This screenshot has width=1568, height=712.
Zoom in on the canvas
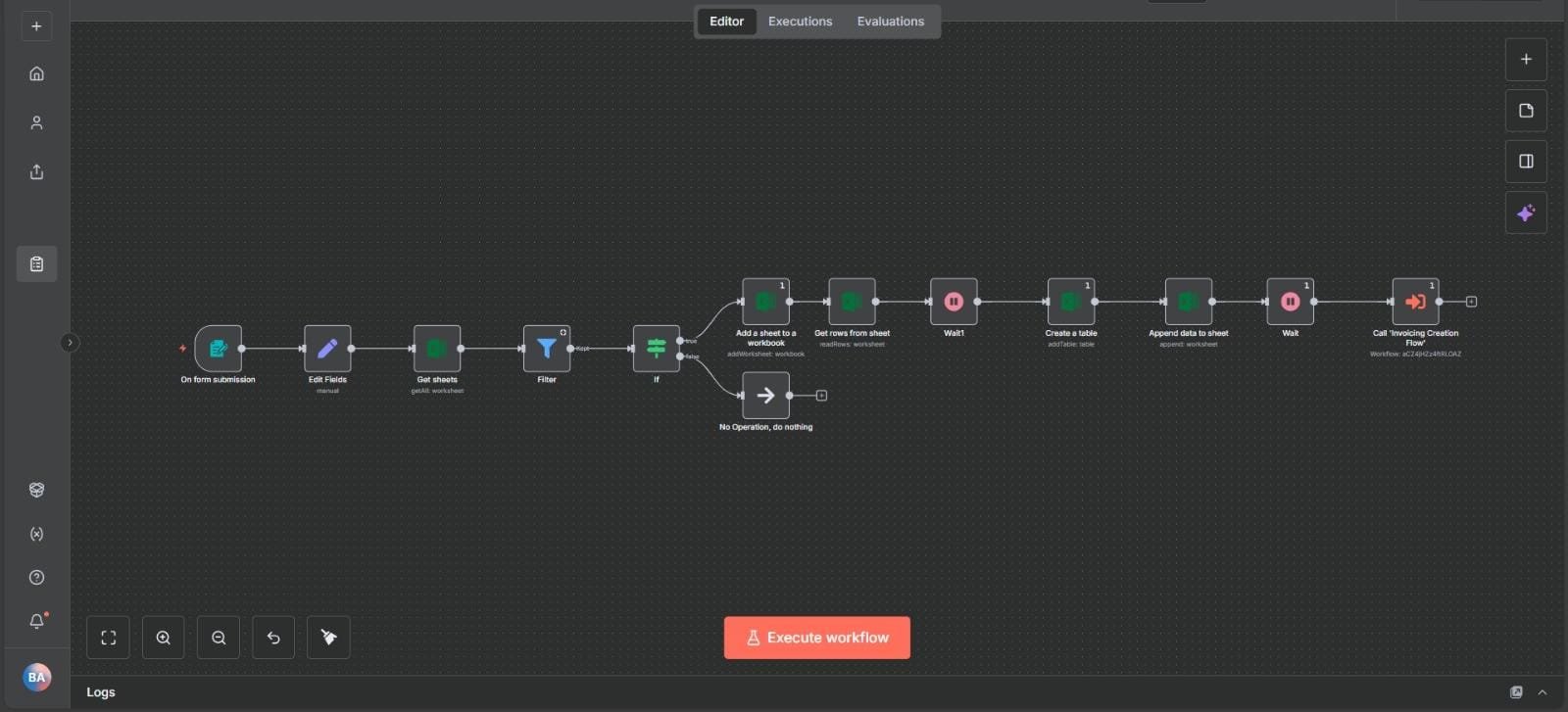click(164, 638)
